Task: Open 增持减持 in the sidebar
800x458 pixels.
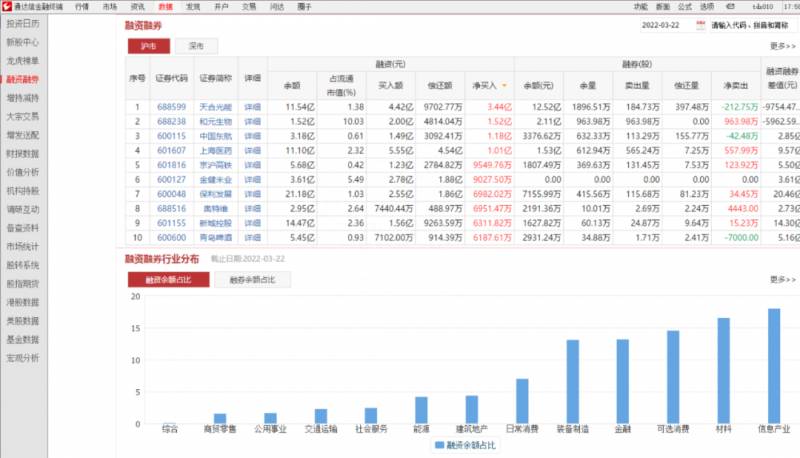Action: [23, 98]
